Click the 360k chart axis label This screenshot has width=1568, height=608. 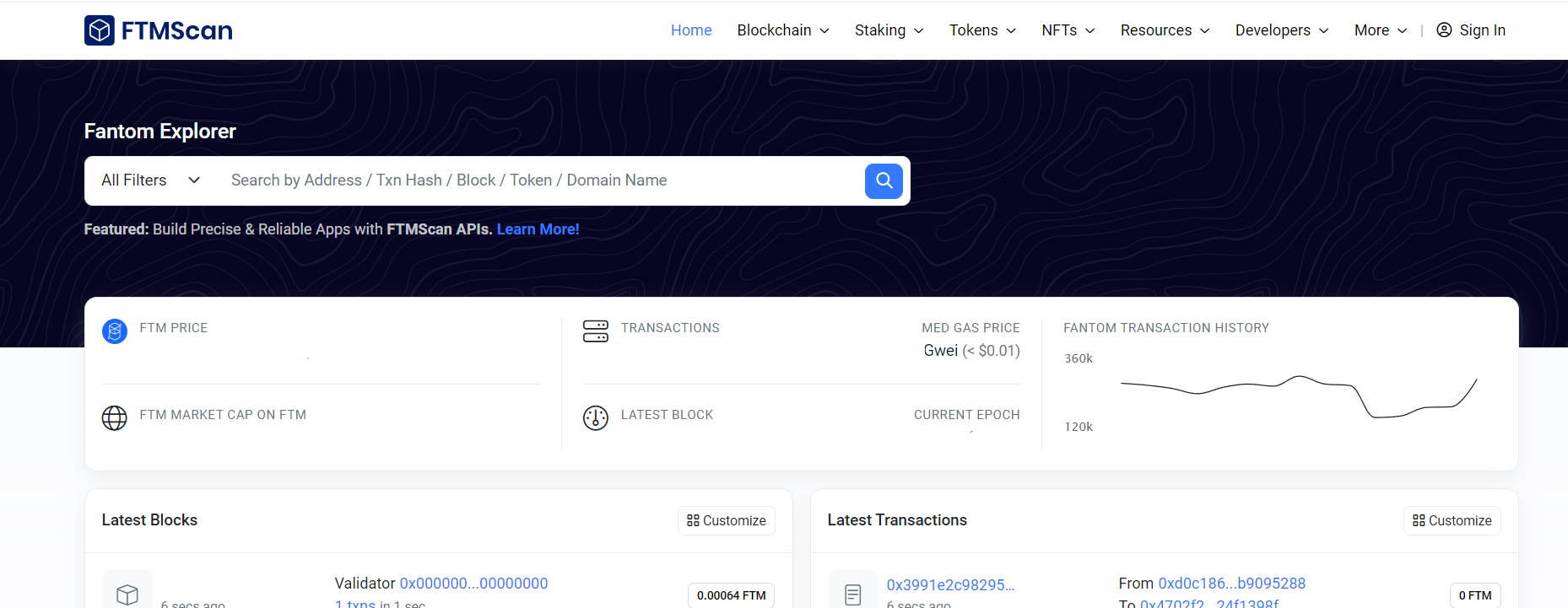point(1079,358)
